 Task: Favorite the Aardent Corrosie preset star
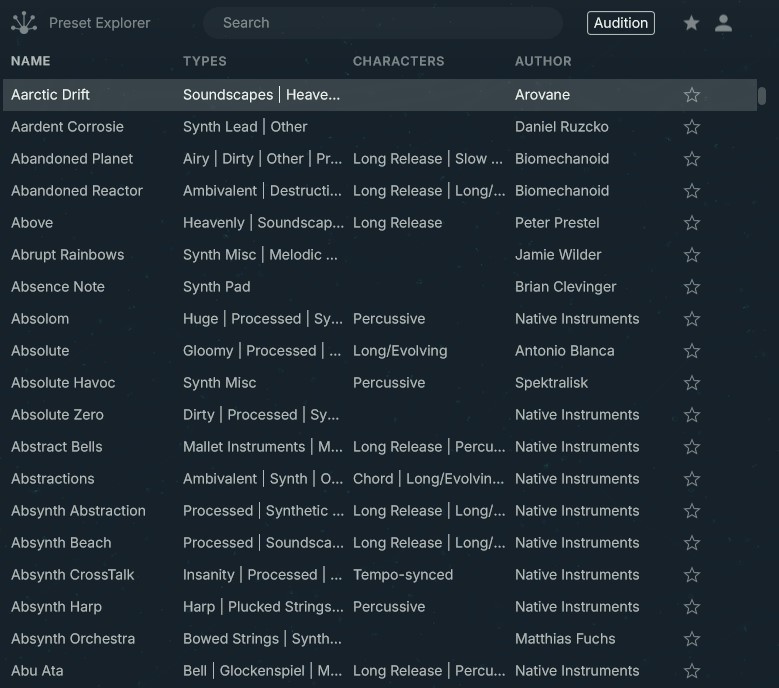[692, 127]
